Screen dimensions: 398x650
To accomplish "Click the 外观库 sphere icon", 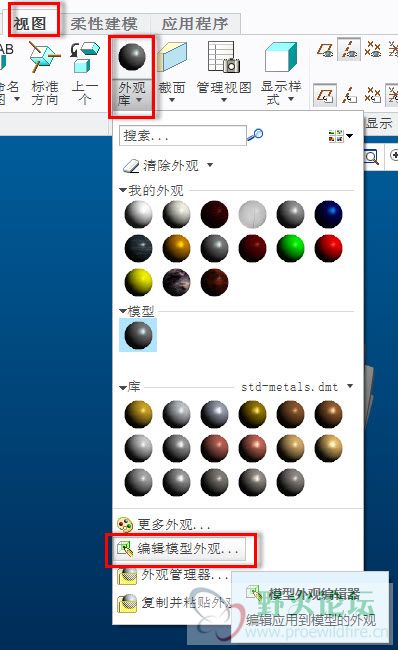I will point(132,57).
